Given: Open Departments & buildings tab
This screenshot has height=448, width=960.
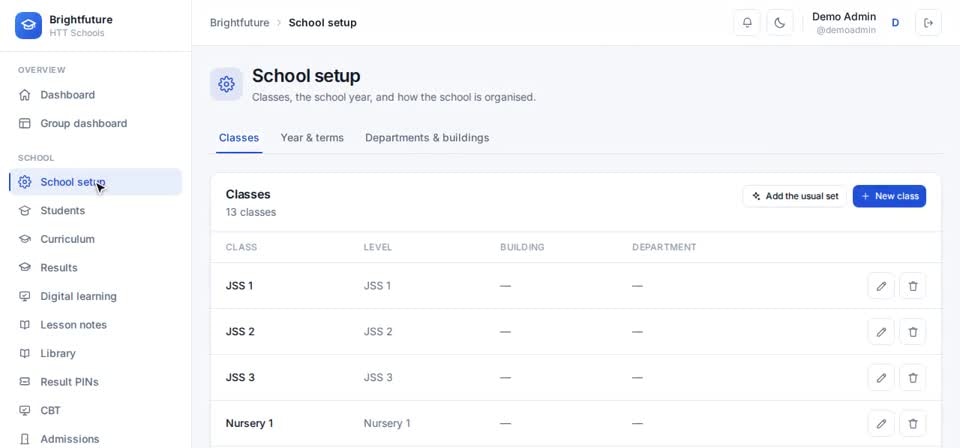Looking at the screenshot, I should click(427, 138).
